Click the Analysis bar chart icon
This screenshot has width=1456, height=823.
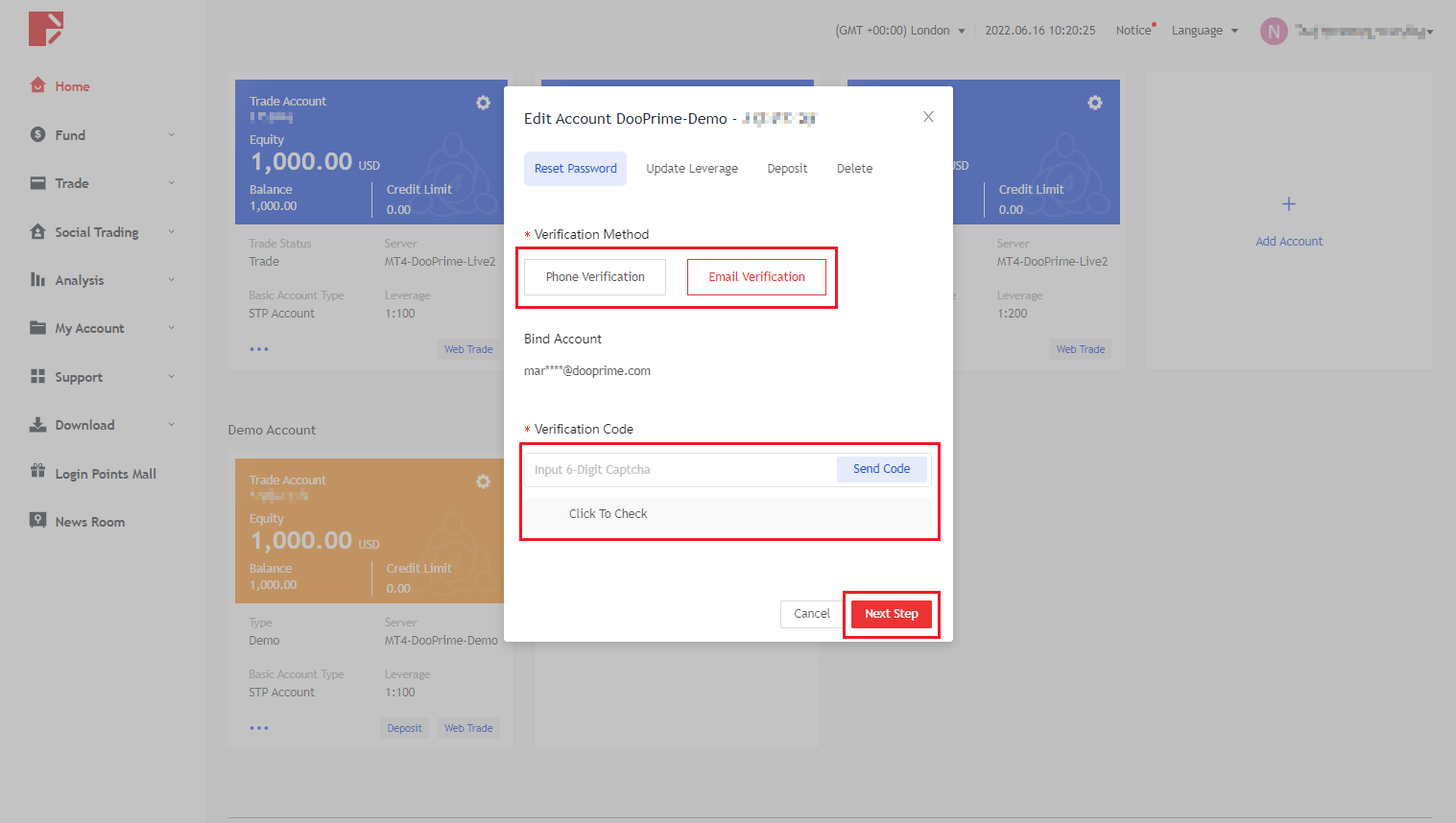[x=37, y=279]
